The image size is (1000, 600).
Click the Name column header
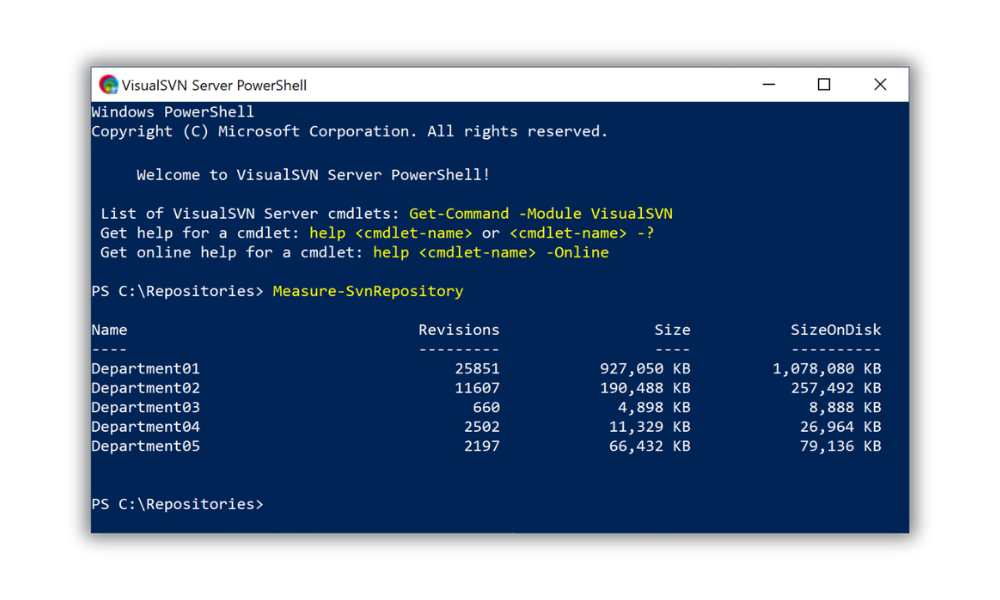[x=109, y=329]
